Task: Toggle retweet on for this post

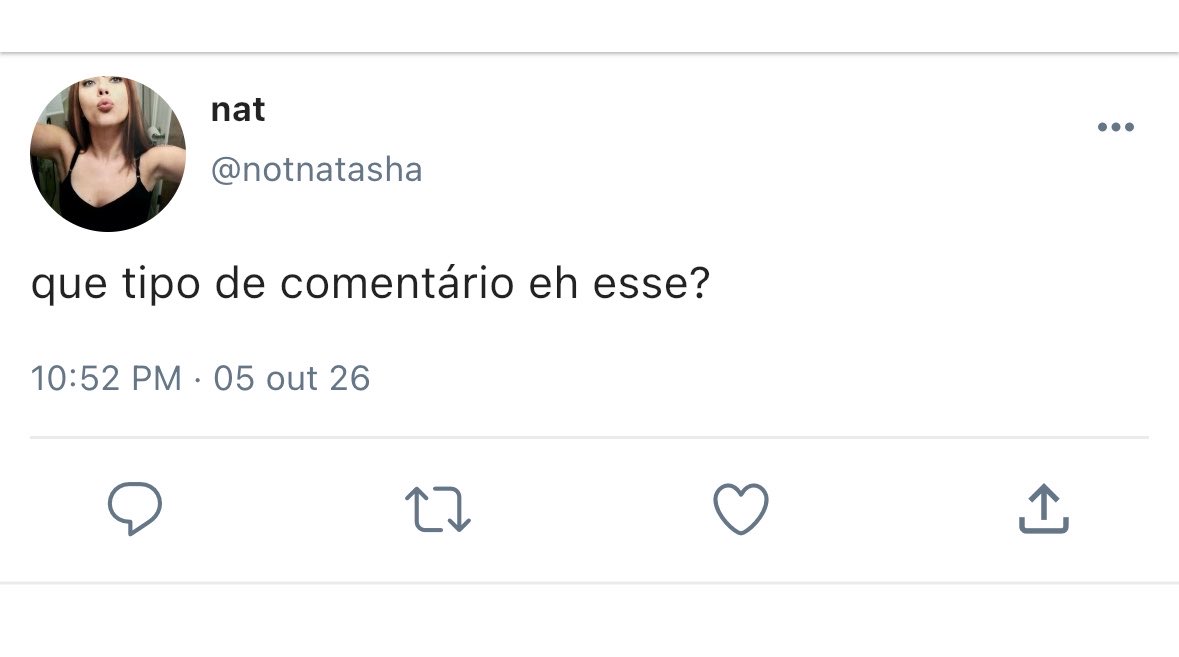Action: point(438,509)
